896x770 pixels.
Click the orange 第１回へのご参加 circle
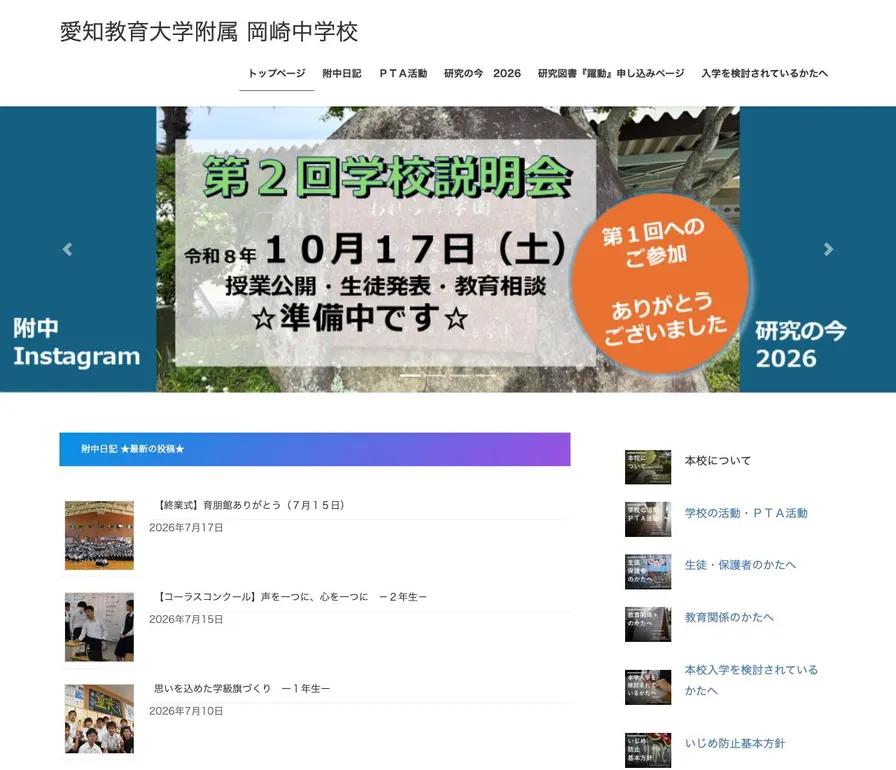[x=662, y=283]
